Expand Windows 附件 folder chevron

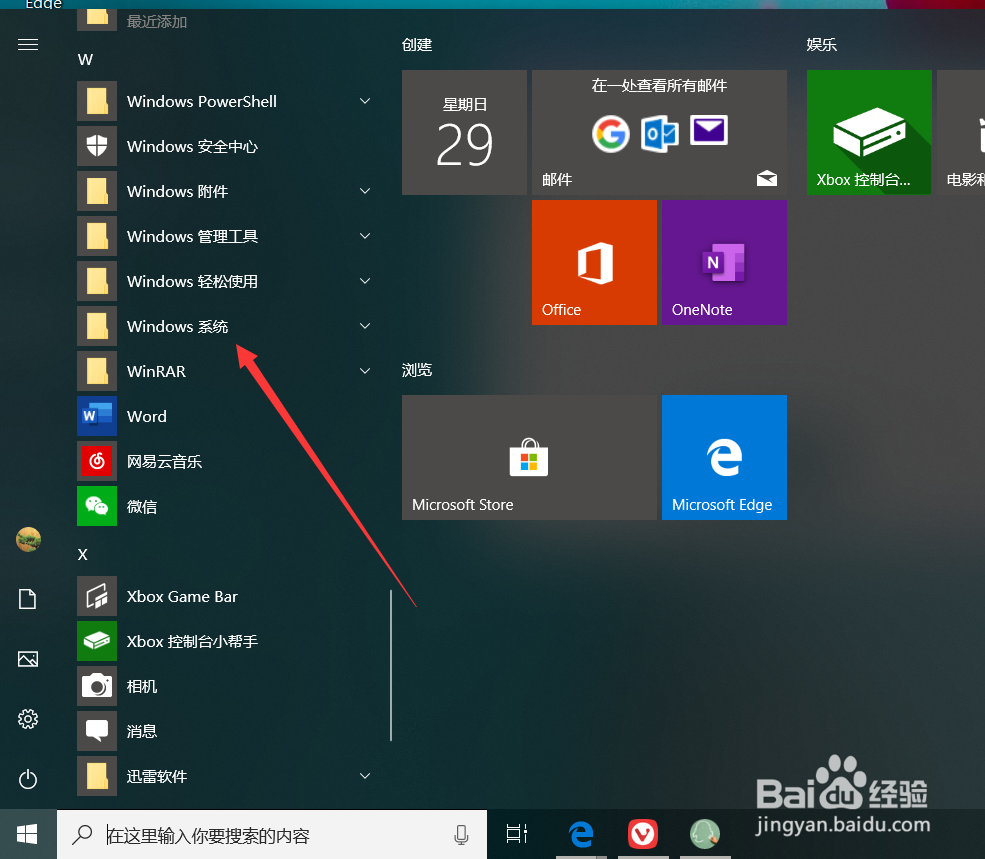pos(365,191)
